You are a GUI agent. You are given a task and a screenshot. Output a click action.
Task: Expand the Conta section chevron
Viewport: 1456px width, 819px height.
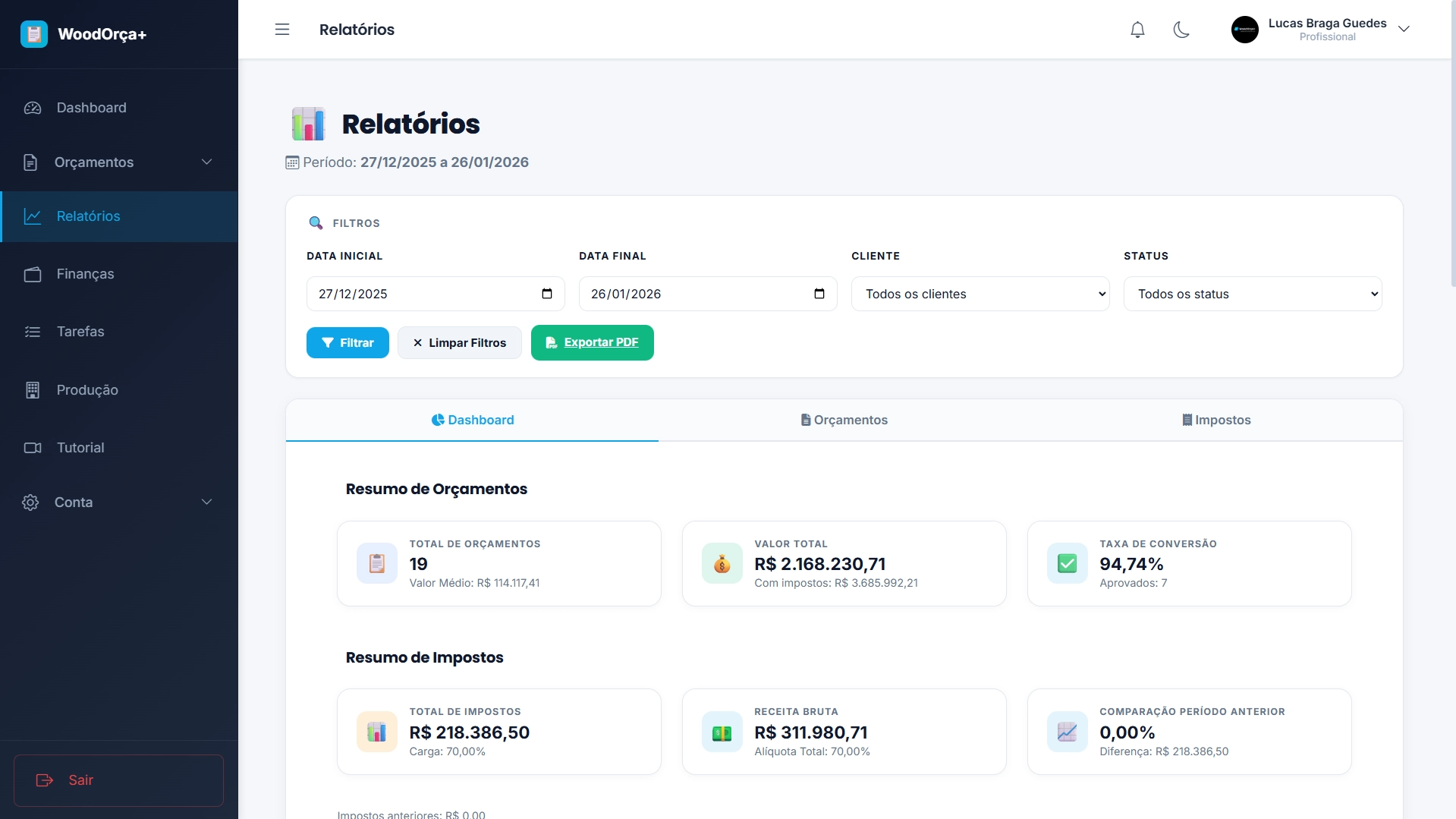206,502
